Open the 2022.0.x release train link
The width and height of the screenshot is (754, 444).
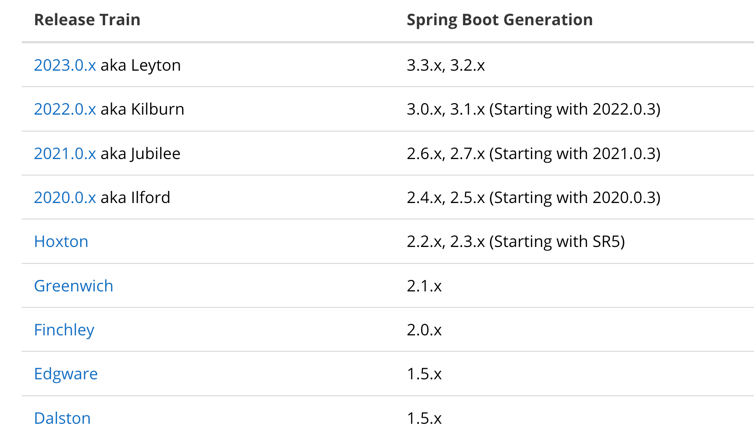[65, 110]
